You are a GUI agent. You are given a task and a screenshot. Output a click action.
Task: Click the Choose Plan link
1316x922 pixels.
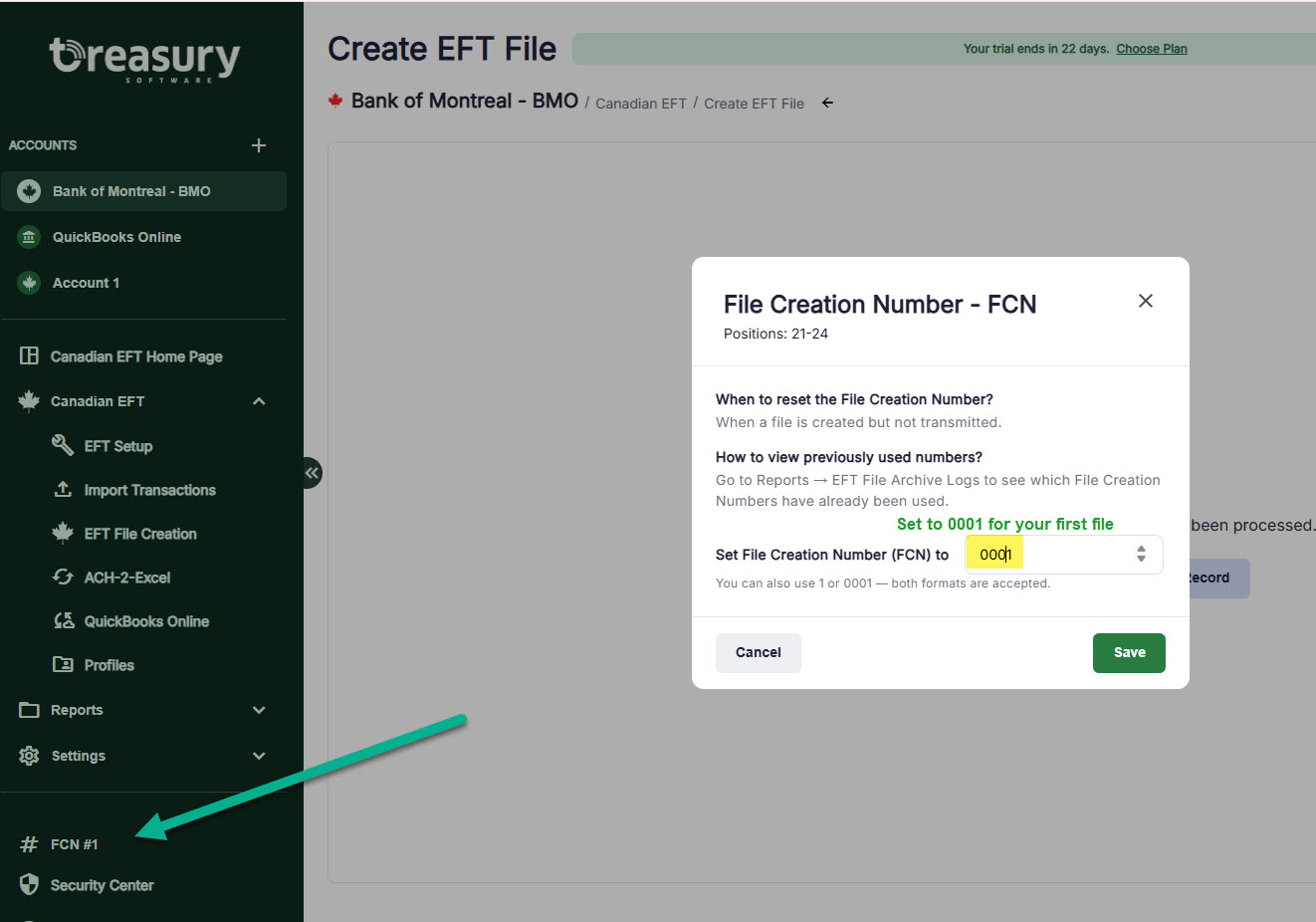pos(1152,49)
